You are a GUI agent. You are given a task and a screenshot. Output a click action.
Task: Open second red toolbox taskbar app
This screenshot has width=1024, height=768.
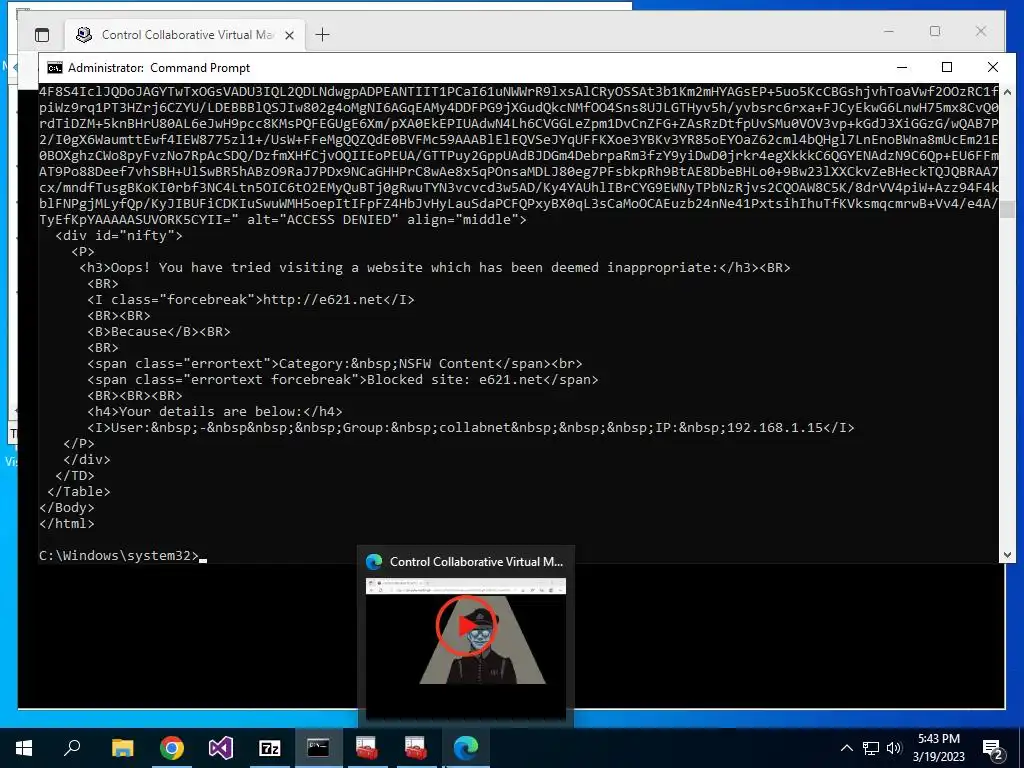(x=416, y=748)
